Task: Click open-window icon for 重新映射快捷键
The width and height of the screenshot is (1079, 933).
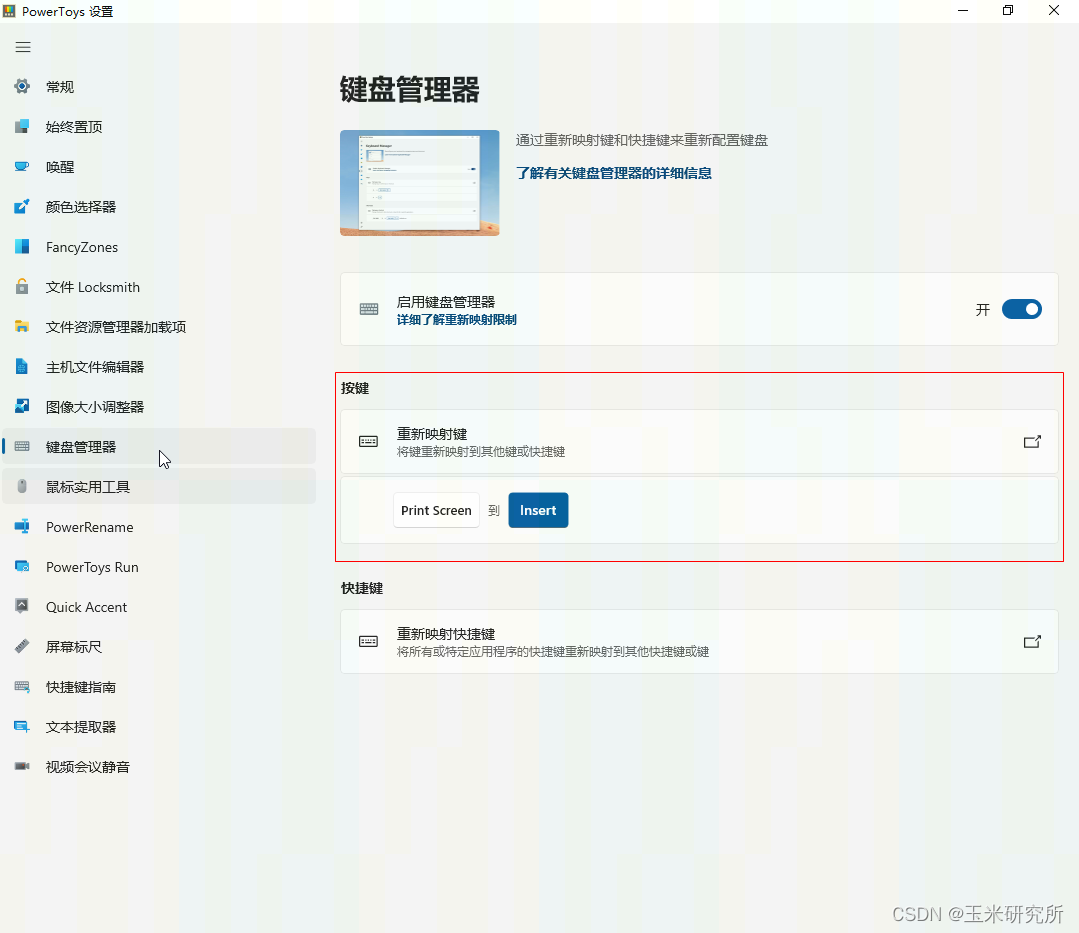Action: 1032,642
